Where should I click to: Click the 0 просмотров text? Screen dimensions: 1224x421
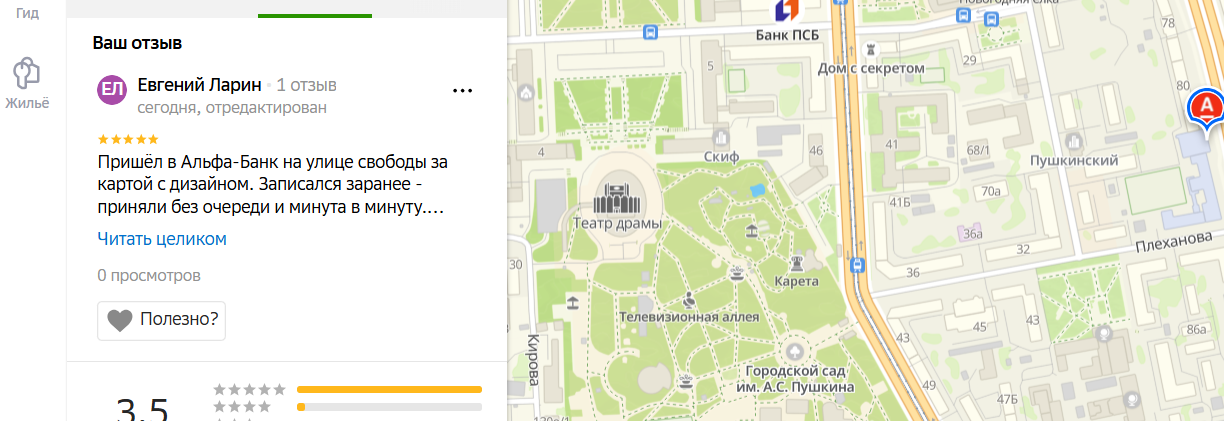[x=149, y=275]
